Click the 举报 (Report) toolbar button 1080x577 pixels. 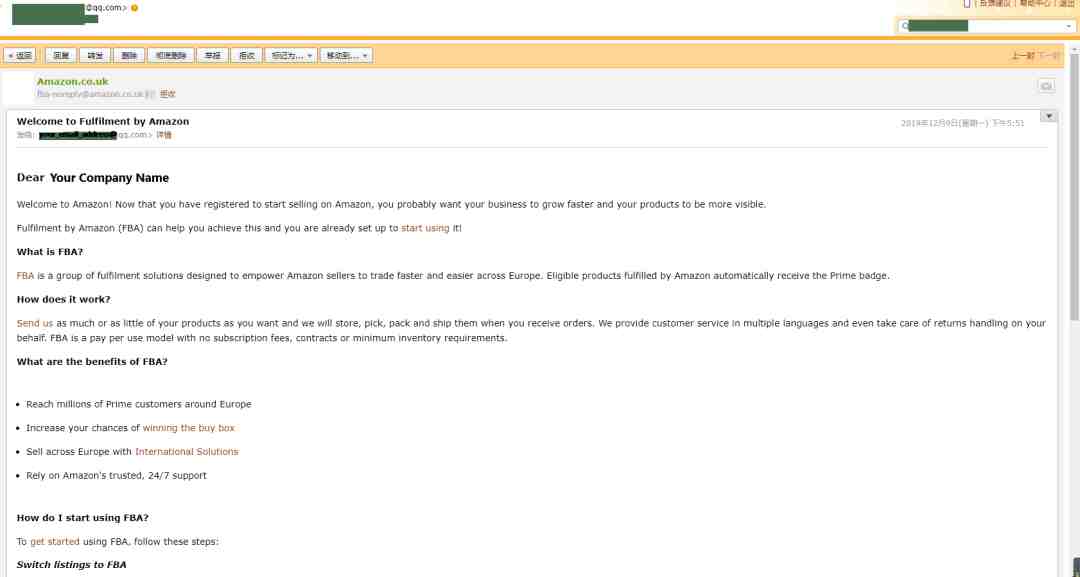(212, 56)
